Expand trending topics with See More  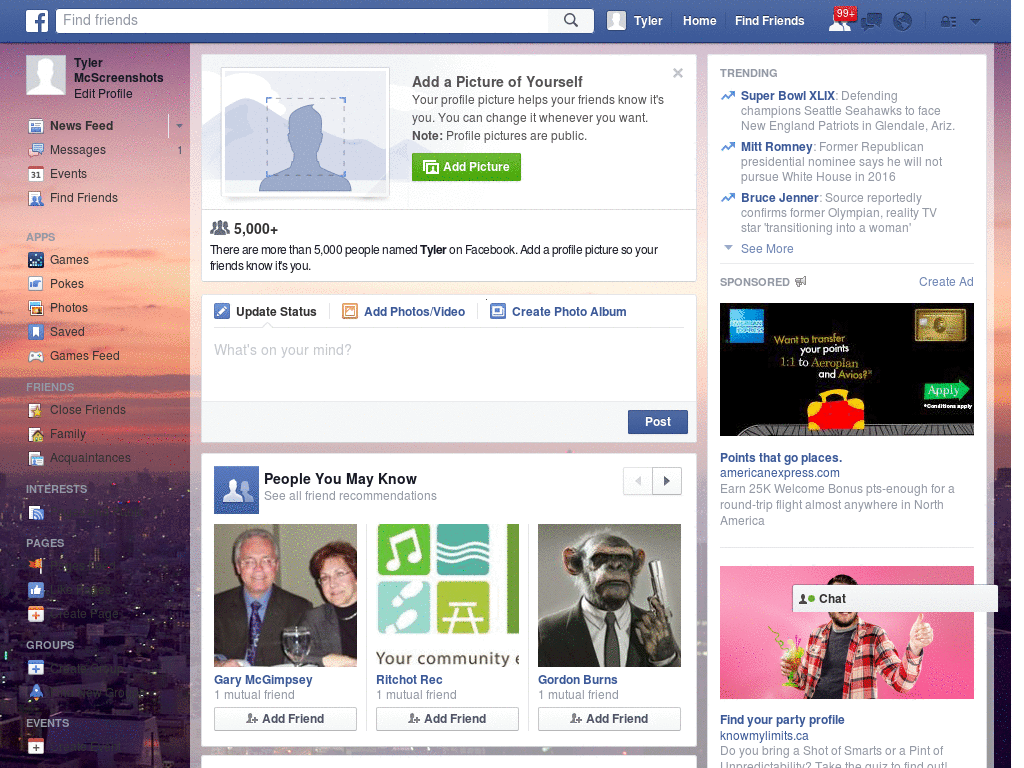coord(766,249)
